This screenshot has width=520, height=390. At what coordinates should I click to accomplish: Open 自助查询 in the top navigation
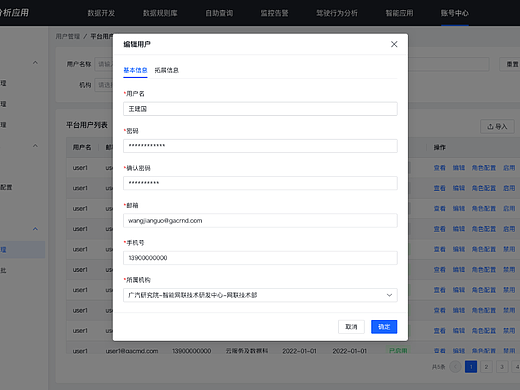(x=219, y=13)
